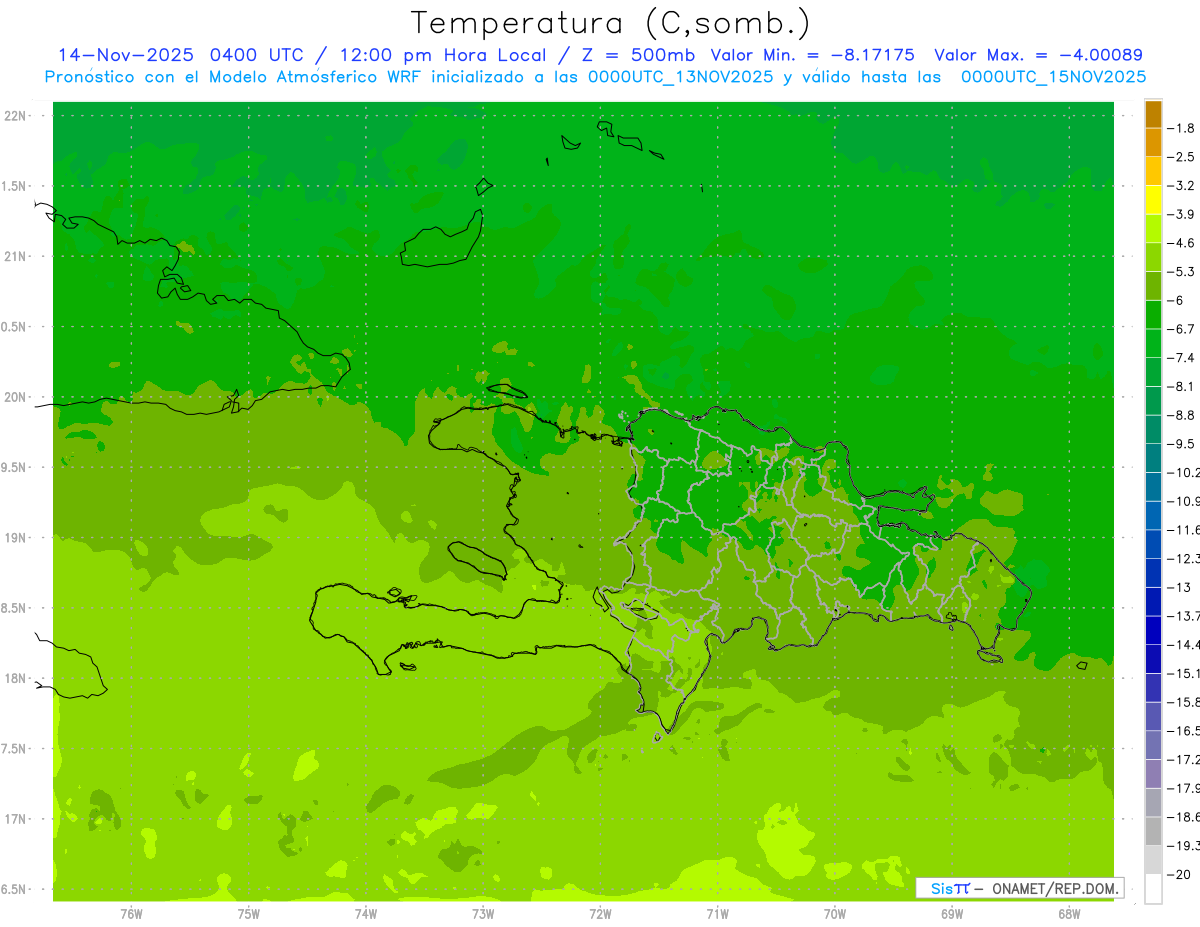Click the 71W longitude axis label
1200x927 pixels.
(717, 914)
